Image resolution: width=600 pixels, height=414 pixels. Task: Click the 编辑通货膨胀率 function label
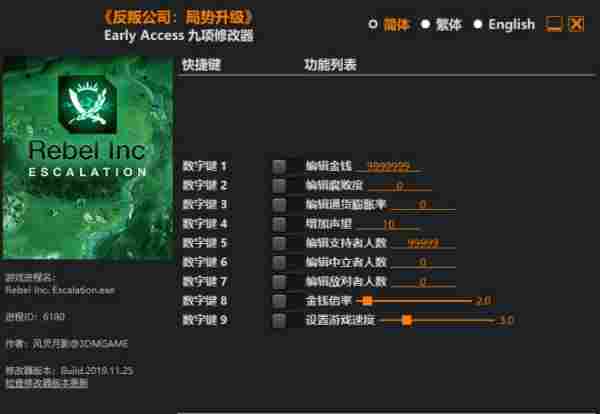point(346,205)
